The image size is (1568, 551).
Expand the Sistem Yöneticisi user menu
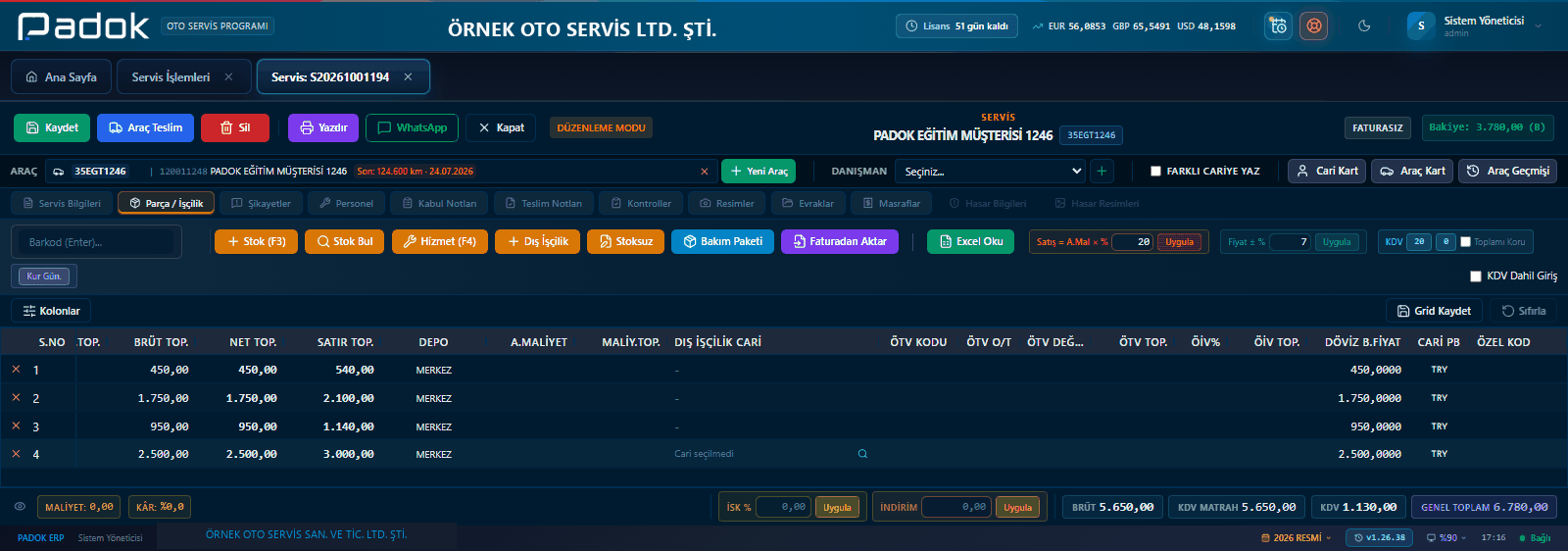[x=1475, y=26]
